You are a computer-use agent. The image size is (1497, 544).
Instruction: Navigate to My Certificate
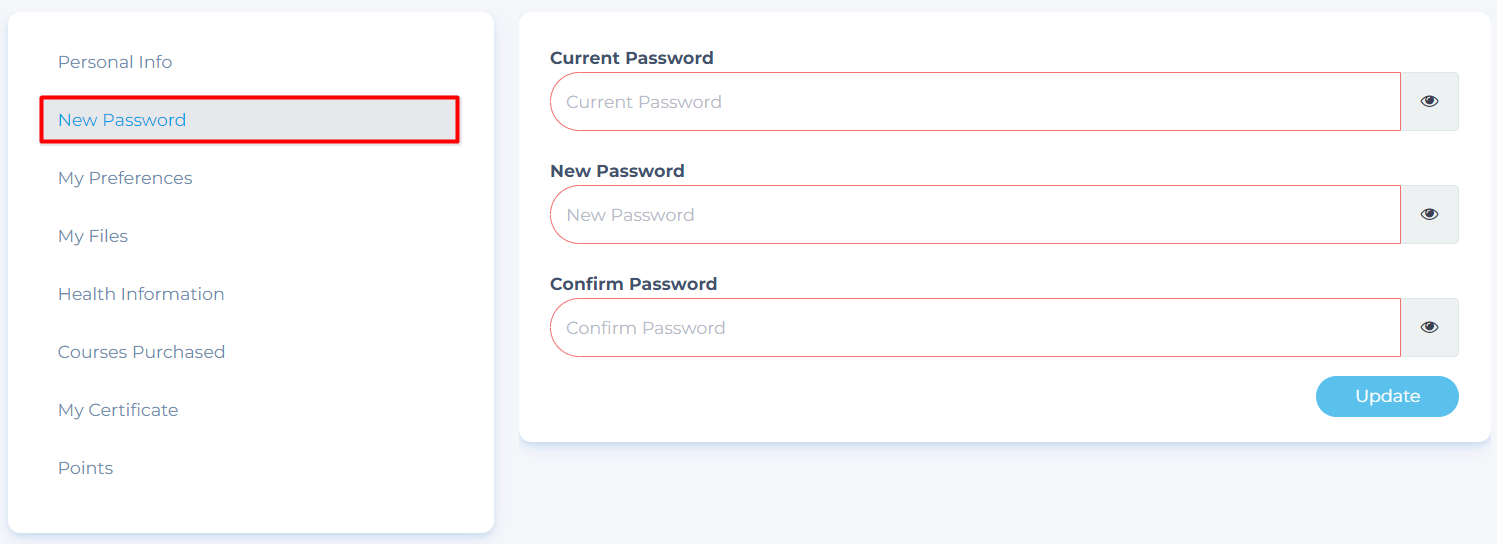(x=118, y=410)
